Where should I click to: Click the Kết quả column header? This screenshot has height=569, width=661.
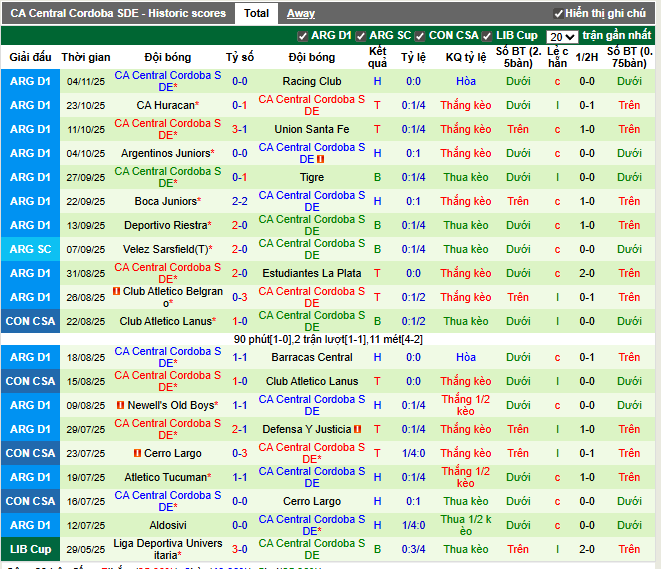(x=377, y=57)
